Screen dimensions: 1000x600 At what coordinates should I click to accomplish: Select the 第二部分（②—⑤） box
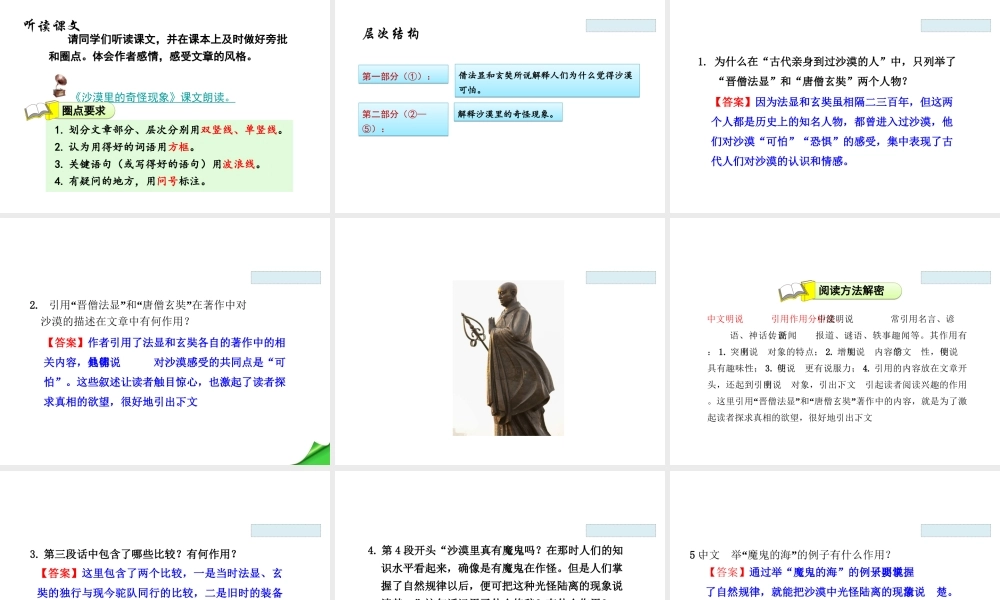point(403,119)
